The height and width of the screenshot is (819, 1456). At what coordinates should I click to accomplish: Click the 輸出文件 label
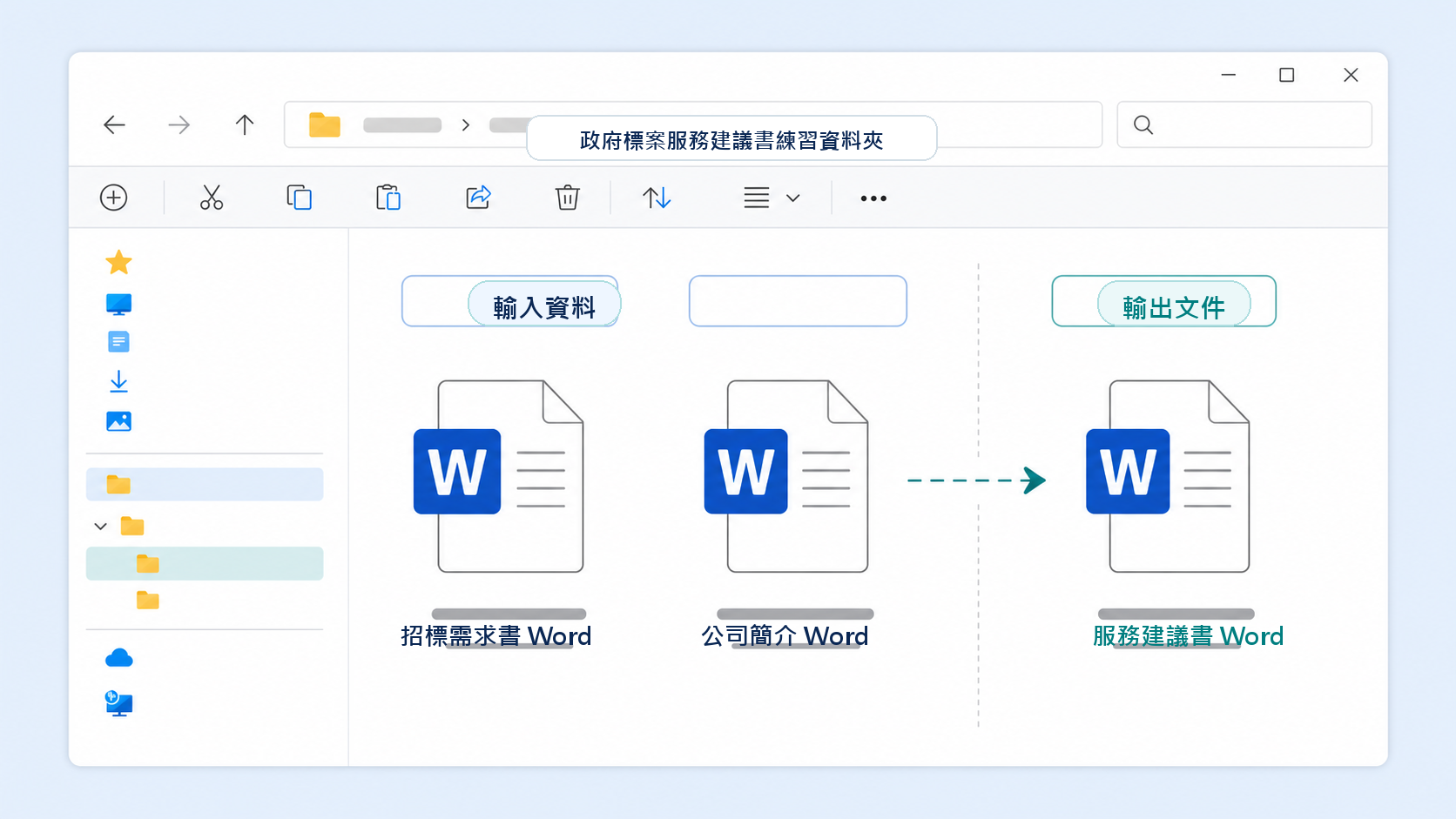(x=1174, y=307)
